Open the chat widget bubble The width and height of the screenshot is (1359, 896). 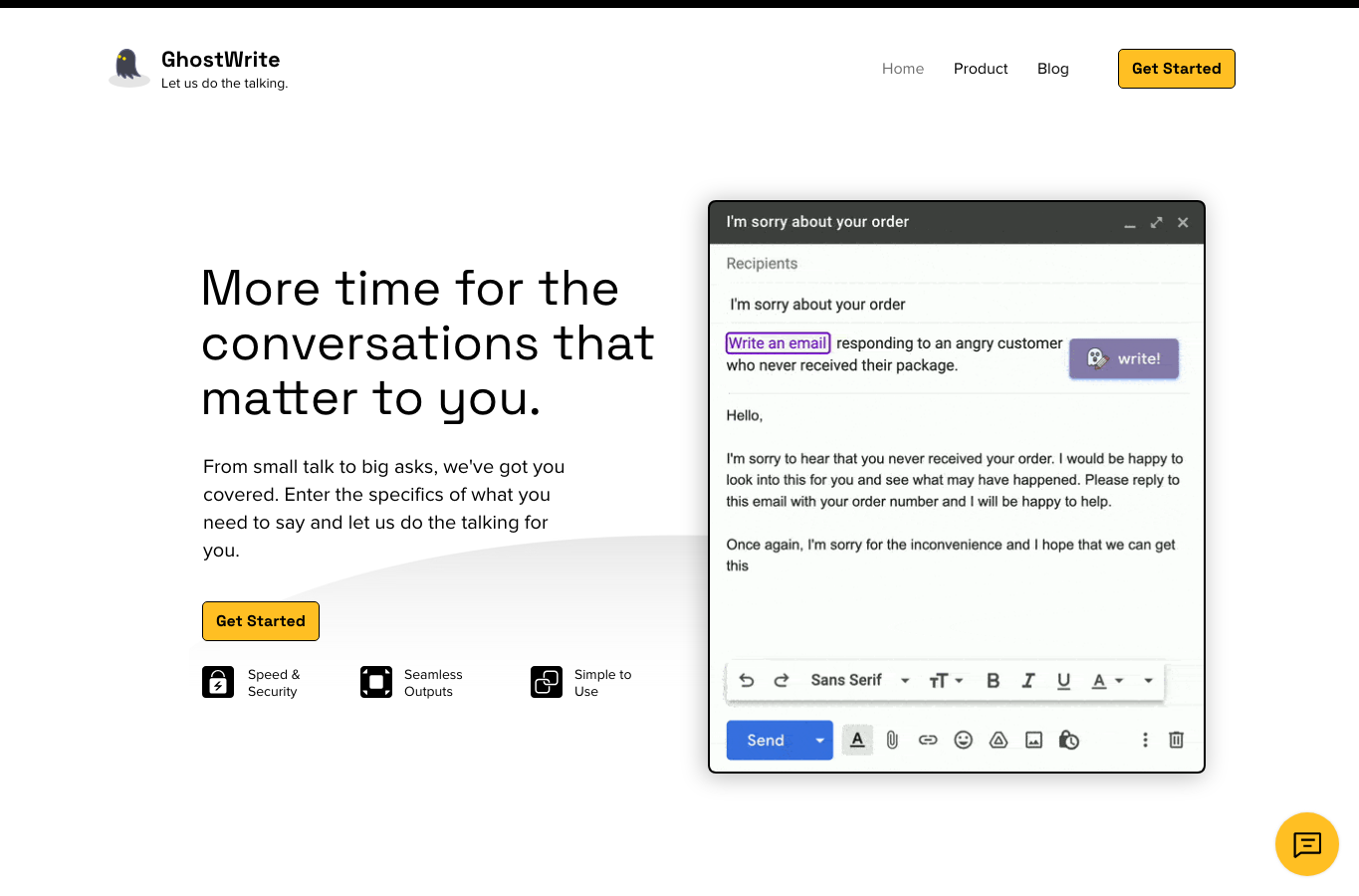point(1307,844)
